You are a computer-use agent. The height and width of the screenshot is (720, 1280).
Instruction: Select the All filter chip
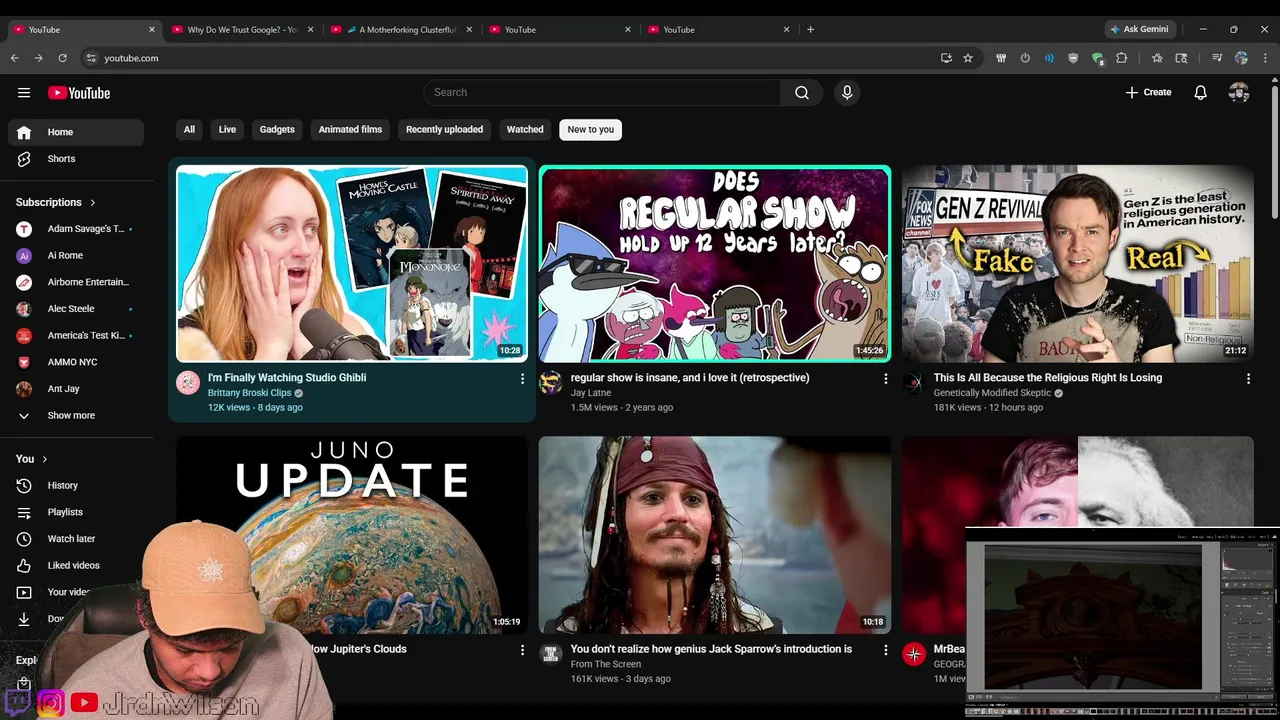point(189,129)
